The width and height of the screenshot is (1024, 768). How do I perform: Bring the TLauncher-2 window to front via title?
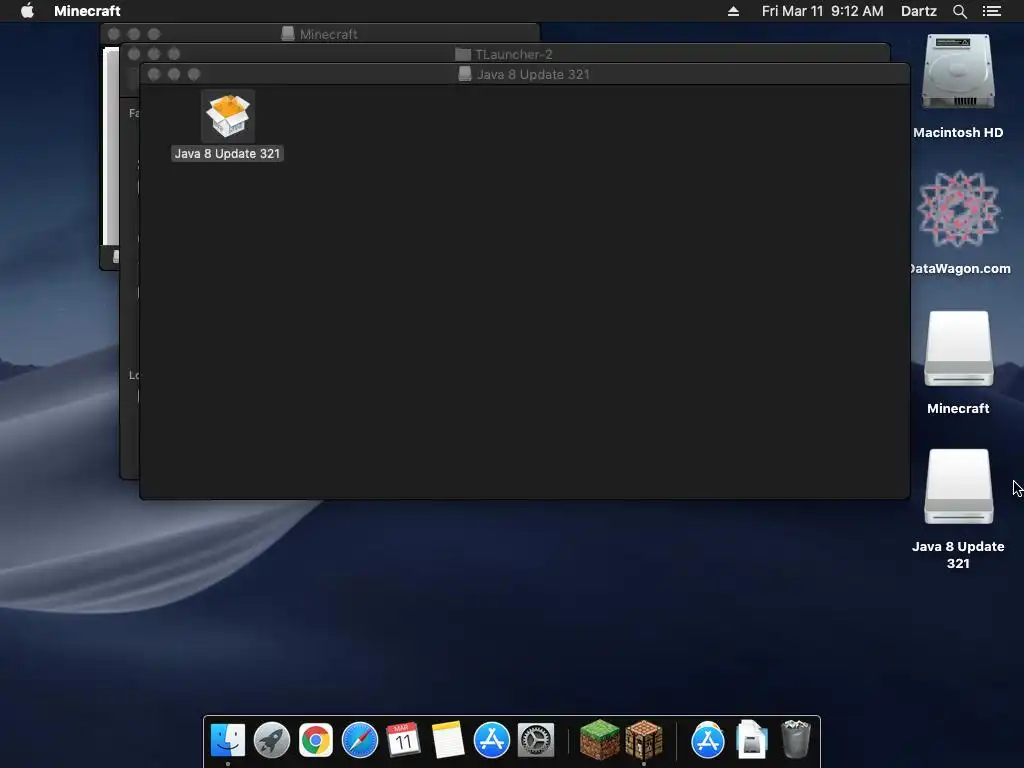click(513, 54)
